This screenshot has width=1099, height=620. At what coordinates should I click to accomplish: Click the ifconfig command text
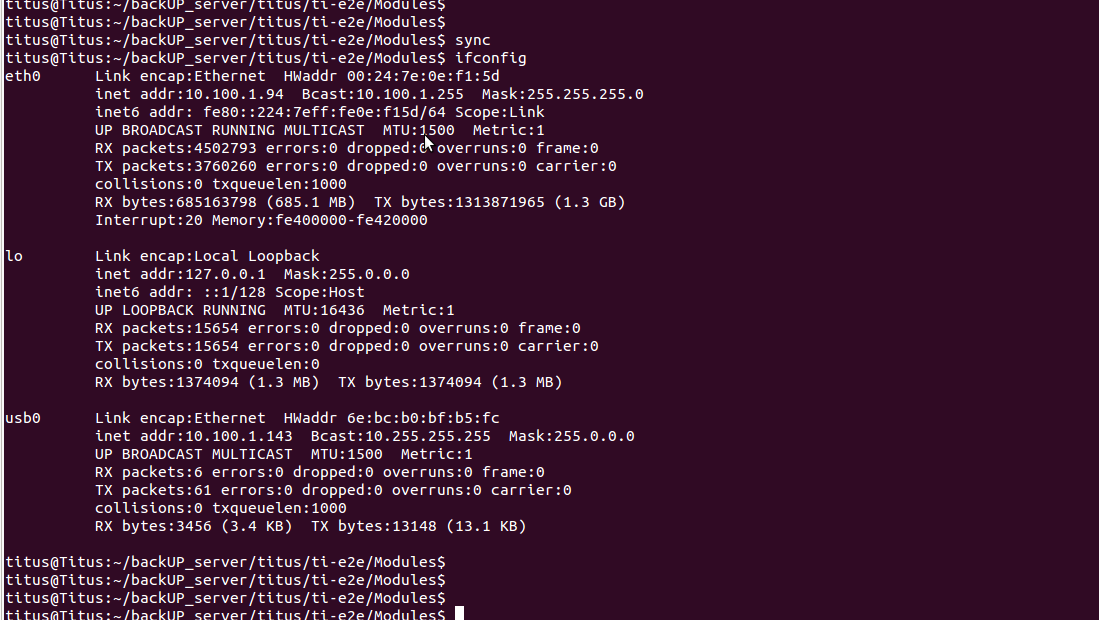click(491, 58)
